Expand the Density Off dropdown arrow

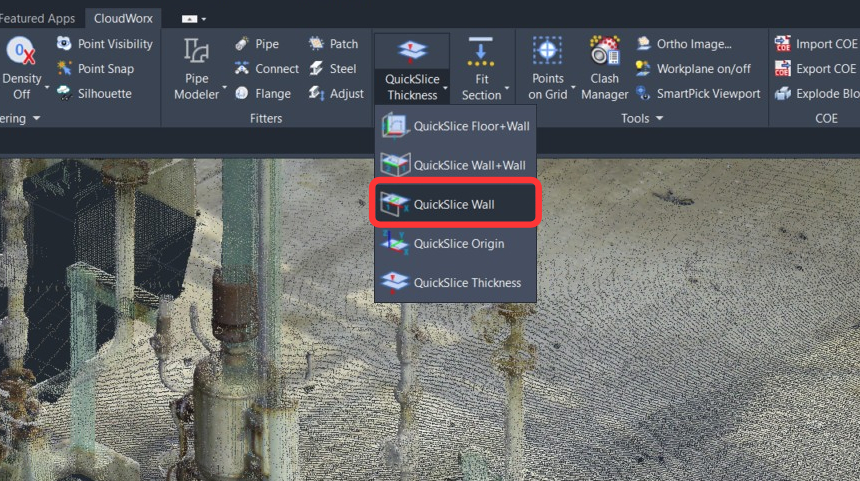47,87
